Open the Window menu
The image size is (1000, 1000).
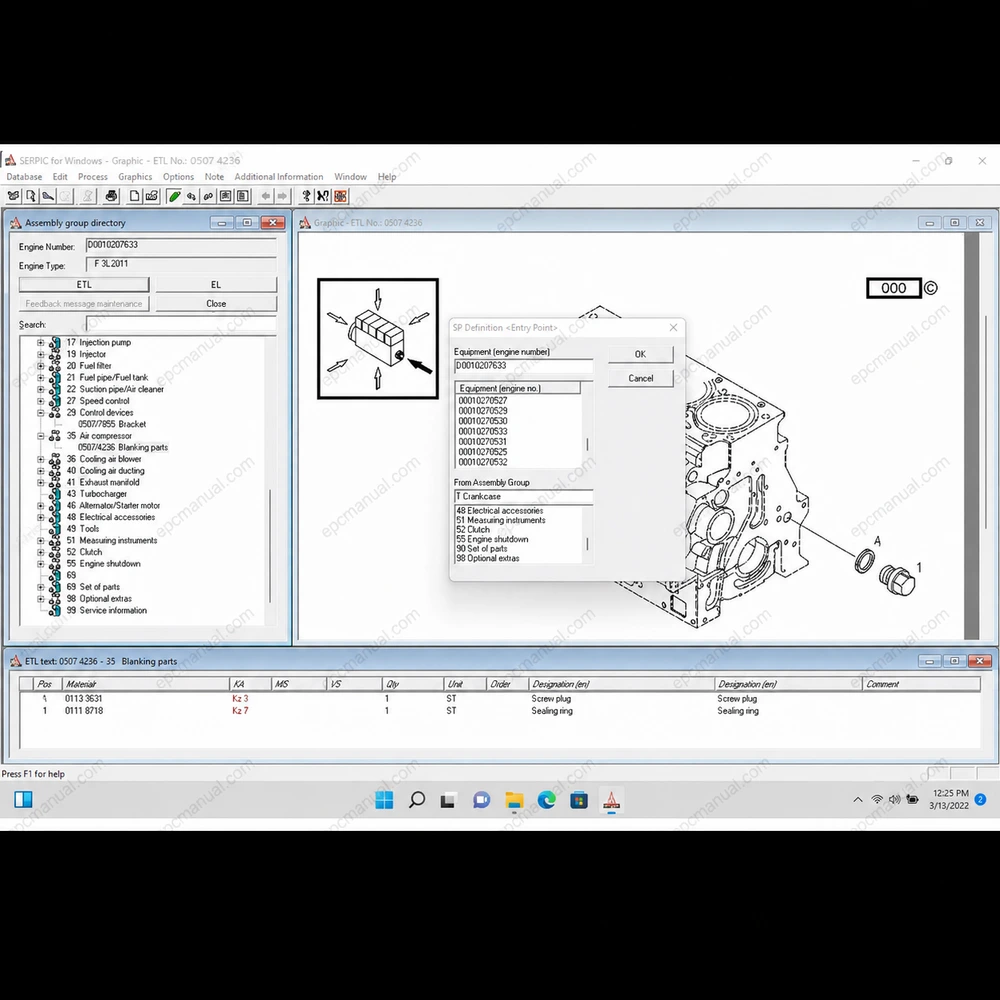[x=350, y=177]
